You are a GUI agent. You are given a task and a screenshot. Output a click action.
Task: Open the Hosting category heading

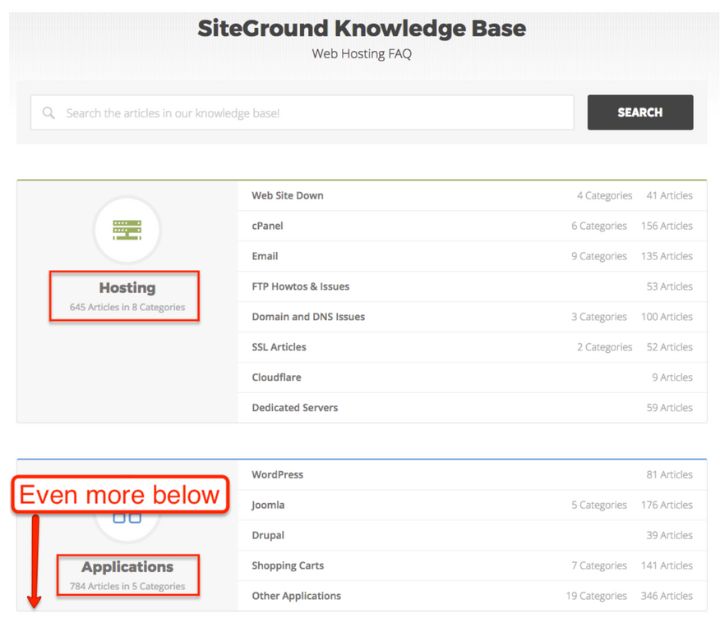pos(127,288)
